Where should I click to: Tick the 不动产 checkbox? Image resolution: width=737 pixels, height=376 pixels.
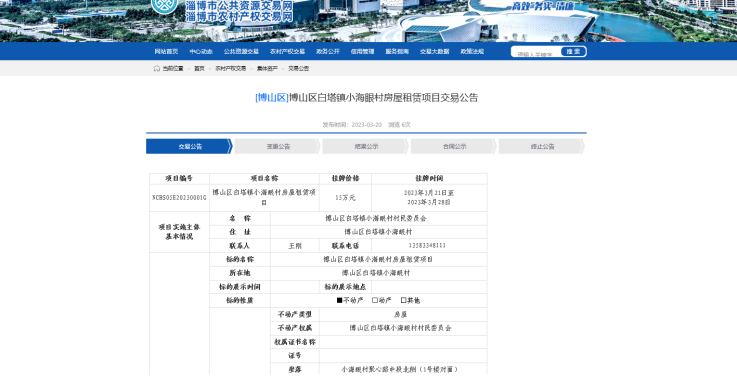pyautogui.click(x=339, y=300)
